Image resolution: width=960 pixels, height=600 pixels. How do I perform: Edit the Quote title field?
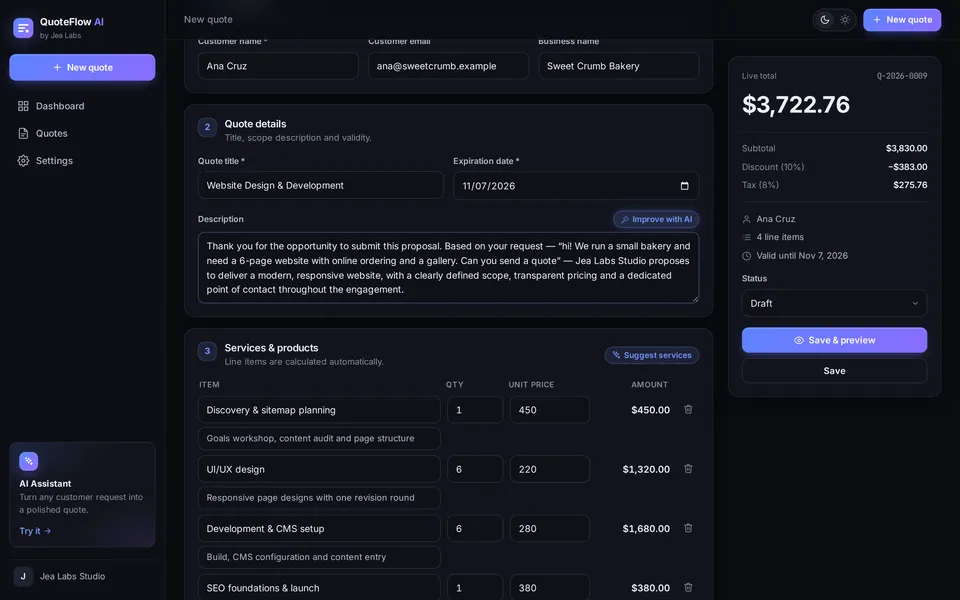[320, 185]
